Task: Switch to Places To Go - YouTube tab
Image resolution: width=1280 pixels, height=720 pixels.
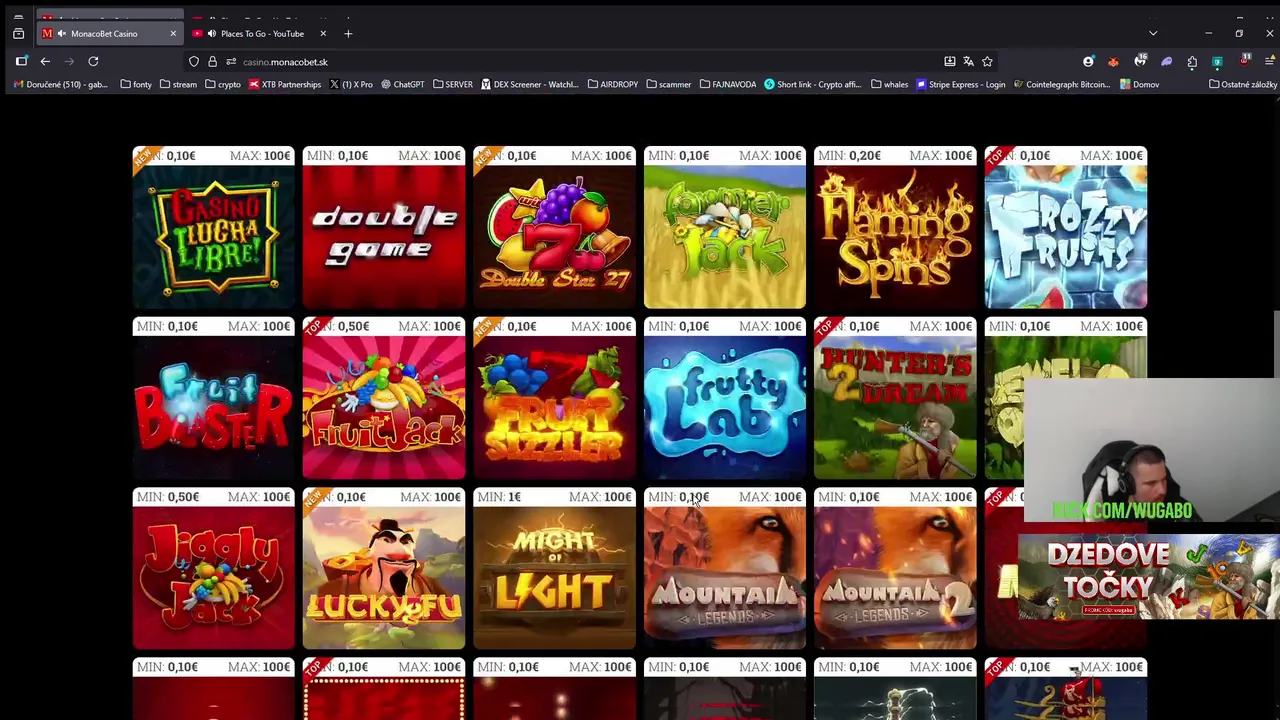Action: click(x=261, y=34)
